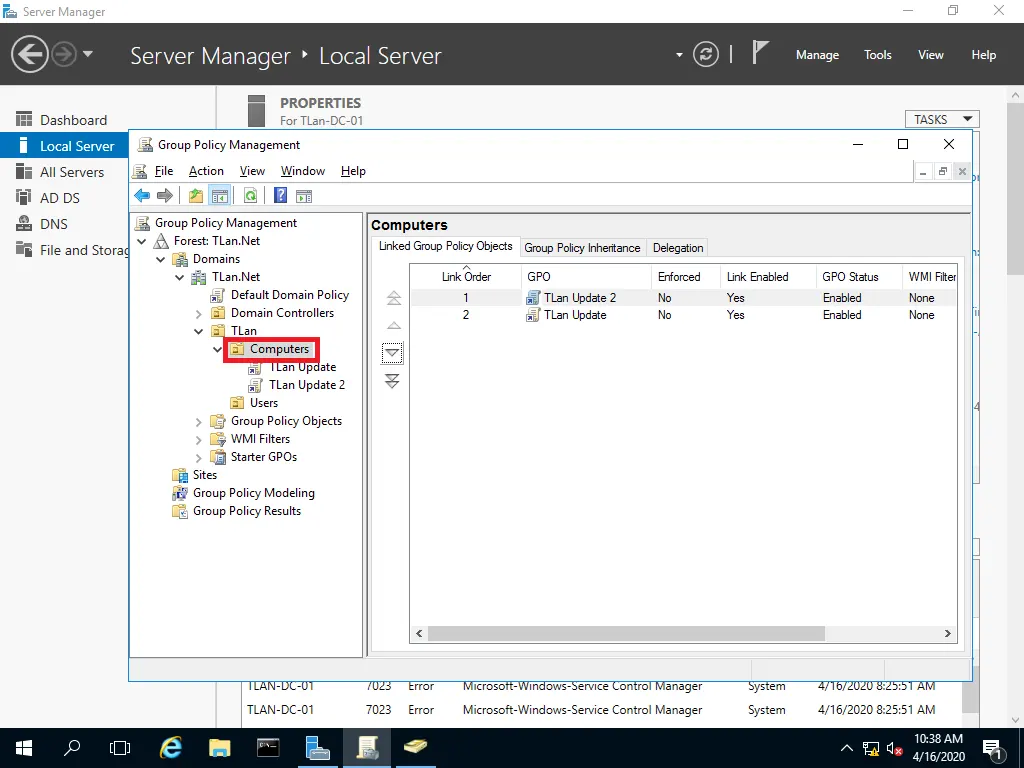Image resolution: width=1024 pixels, height=768 pixels.
Task: Open the Tools menu in Server Manager
Action: (x=877, y=55)
